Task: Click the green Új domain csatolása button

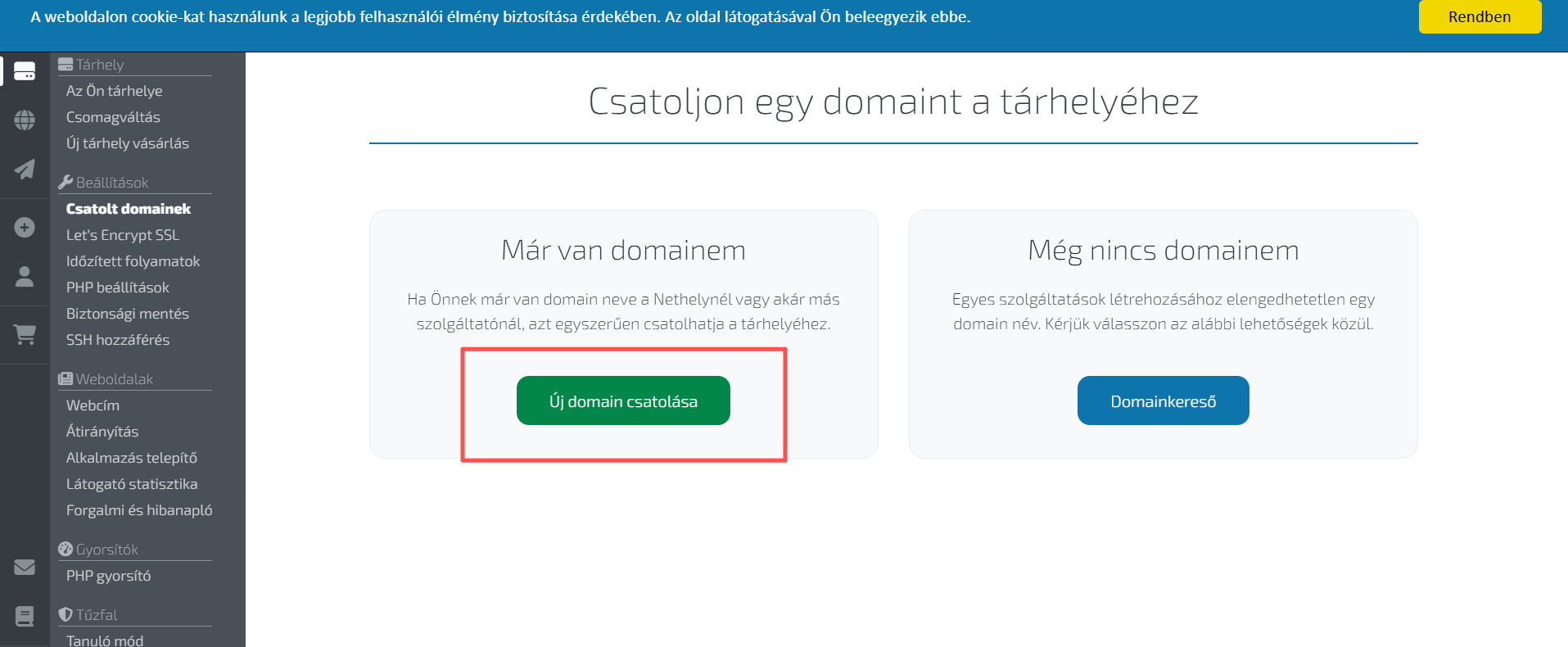Action: [x=623, y=400]
